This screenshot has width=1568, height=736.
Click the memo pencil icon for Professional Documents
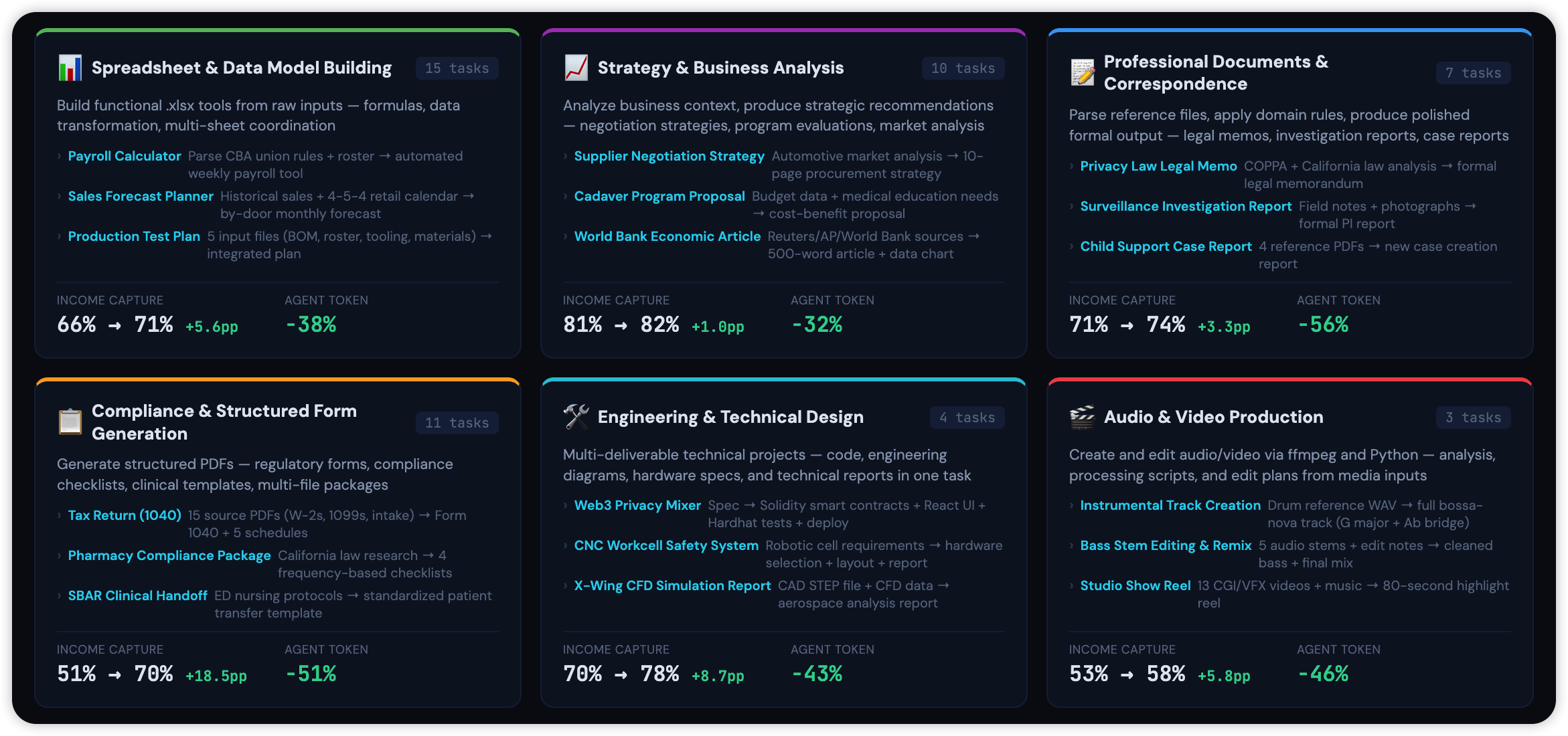click(x=1082, y=73)
